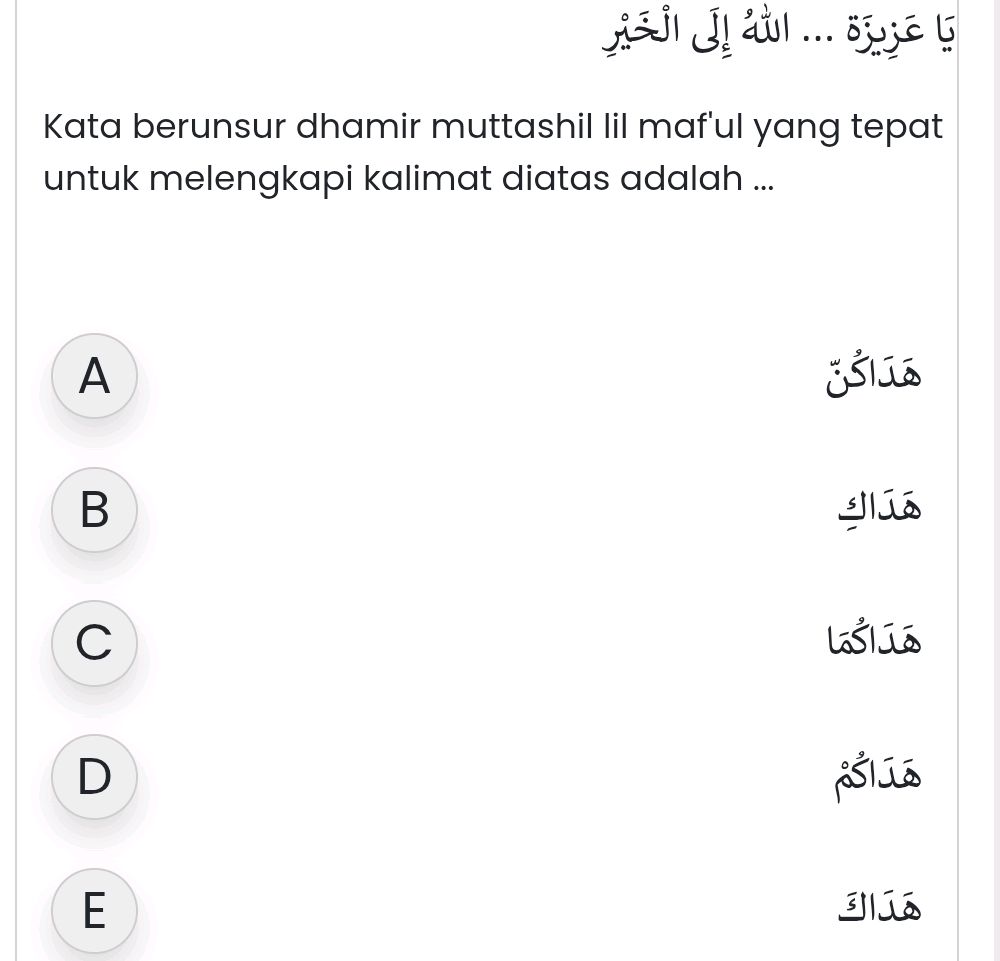Select answer option C
This screenshot has width=1000, height=961.
point(94,643)
